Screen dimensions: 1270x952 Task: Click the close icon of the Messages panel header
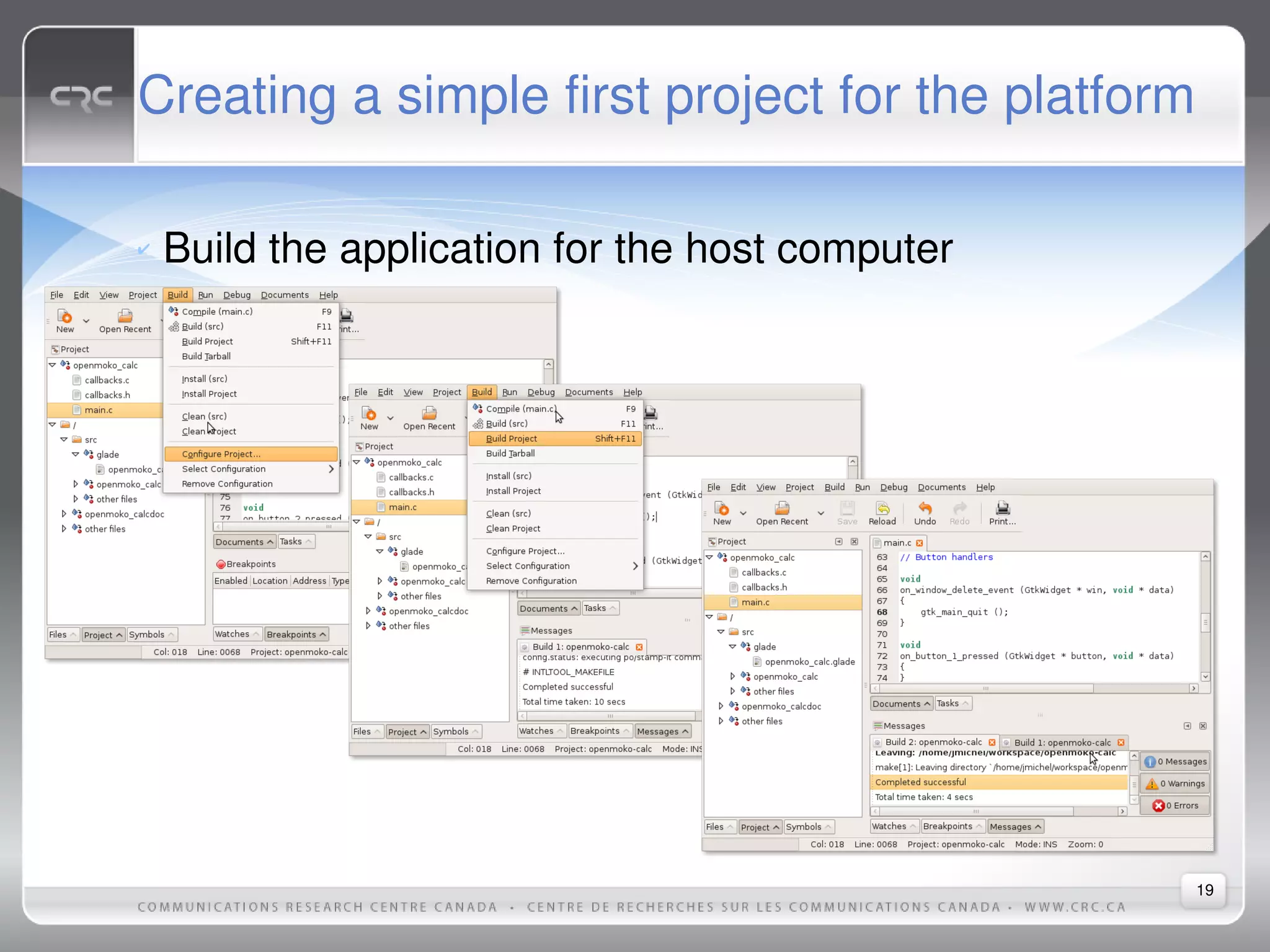[x=1202, y=726]
